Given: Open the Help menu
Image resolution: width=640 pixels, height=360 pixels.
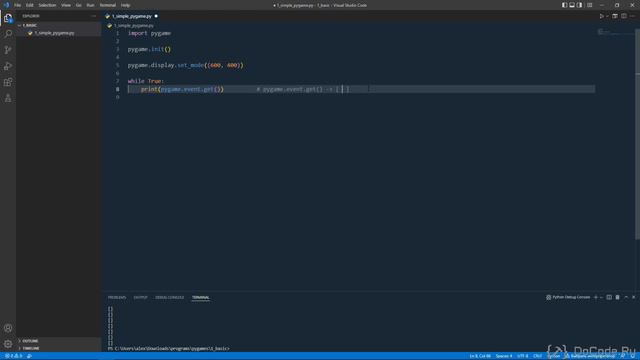Looking at the screenshot, I should click(125, 5).
